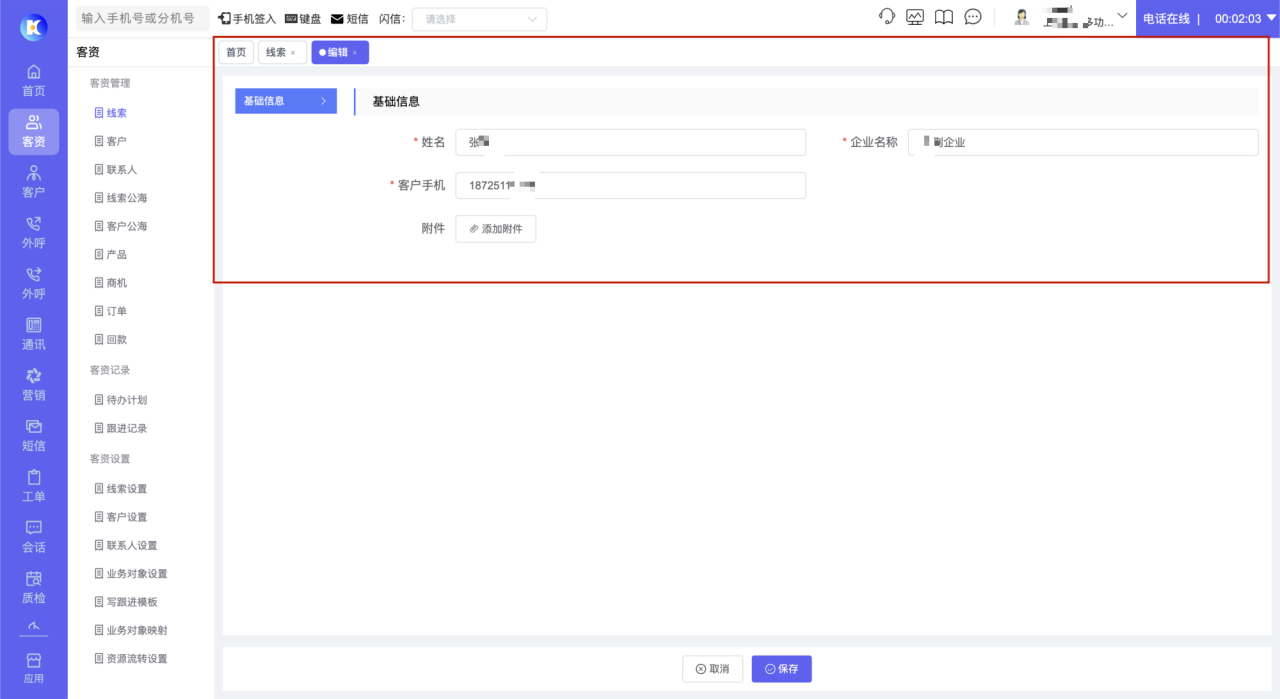The image size is (1280, 699).
Task: Open the monitor chart icon
Action: point(914,17)
